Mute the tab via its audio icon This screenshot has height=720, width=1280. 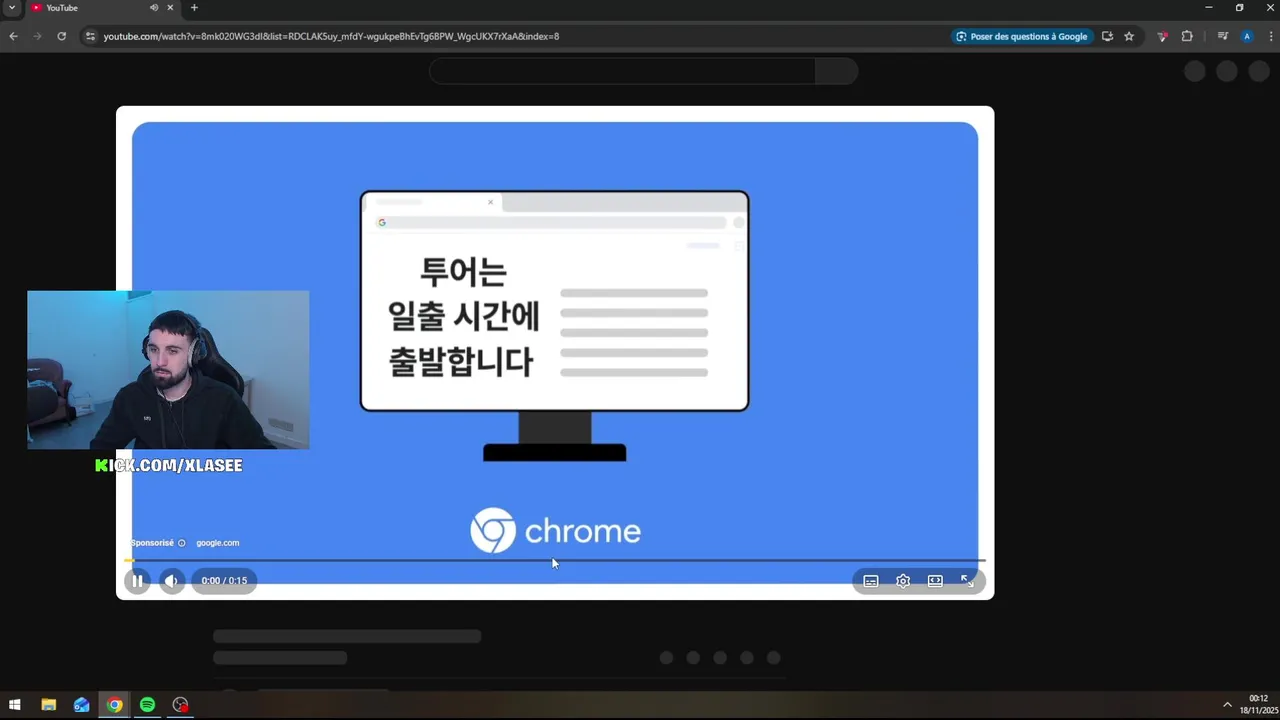coord(154,8)
